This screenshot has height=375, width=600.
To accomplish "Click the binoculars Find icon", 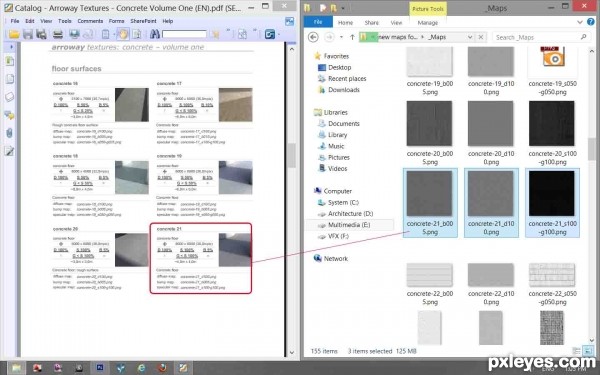I will [x=155, y=34].
